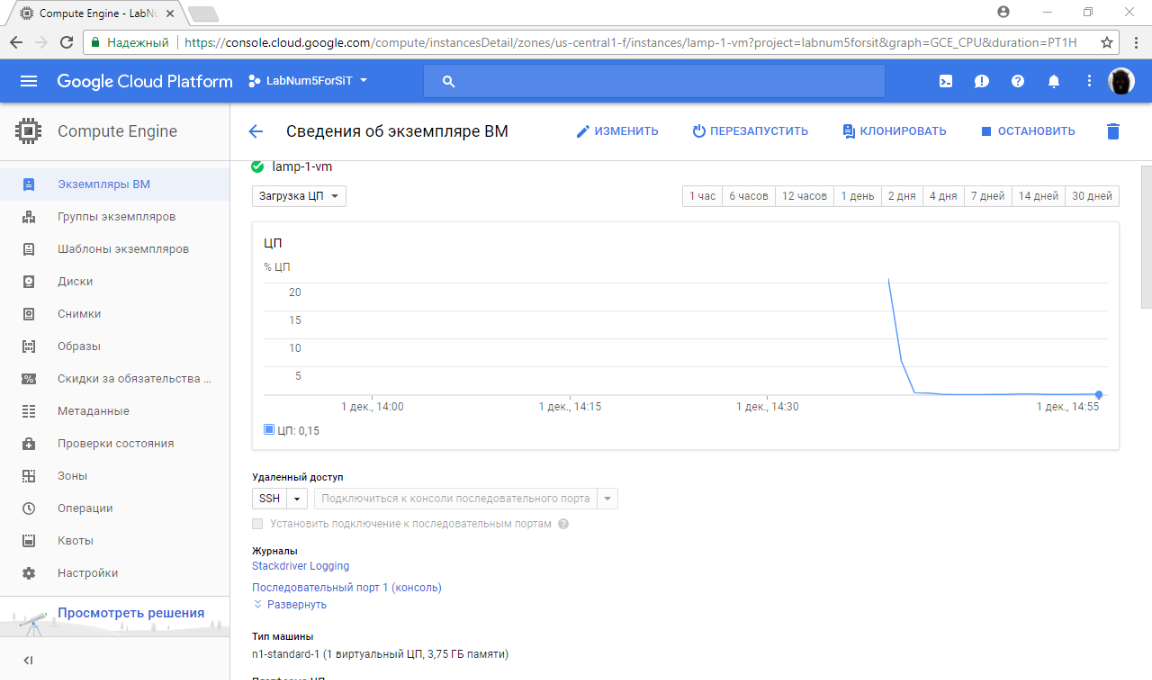Screen dimensions: 1152x680
Task: Open the help question mark icon
Action: (1018, 82)
